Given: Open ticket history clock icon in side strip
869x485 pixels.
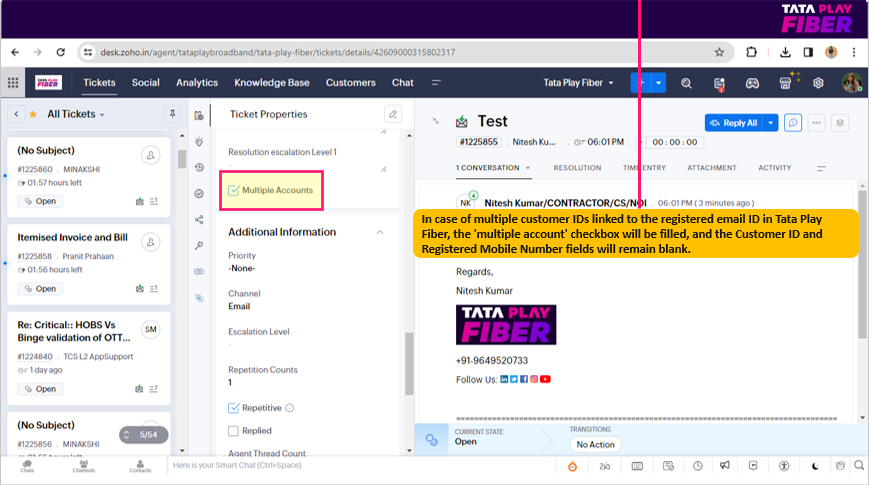Looking at the screenshot, I should point(200,167).
